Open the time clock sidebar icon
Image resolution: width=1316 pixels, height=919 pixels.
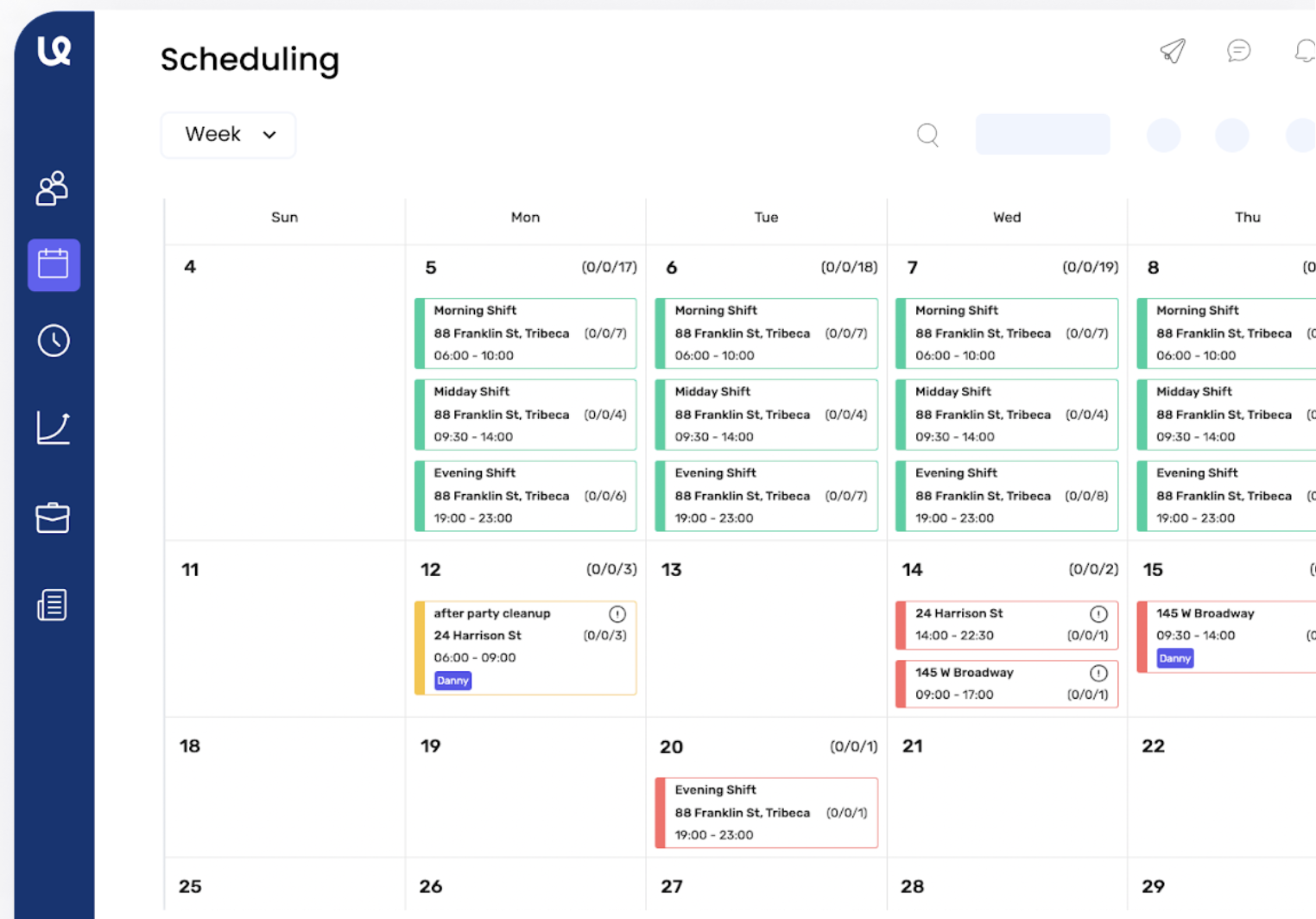(53, 340)
